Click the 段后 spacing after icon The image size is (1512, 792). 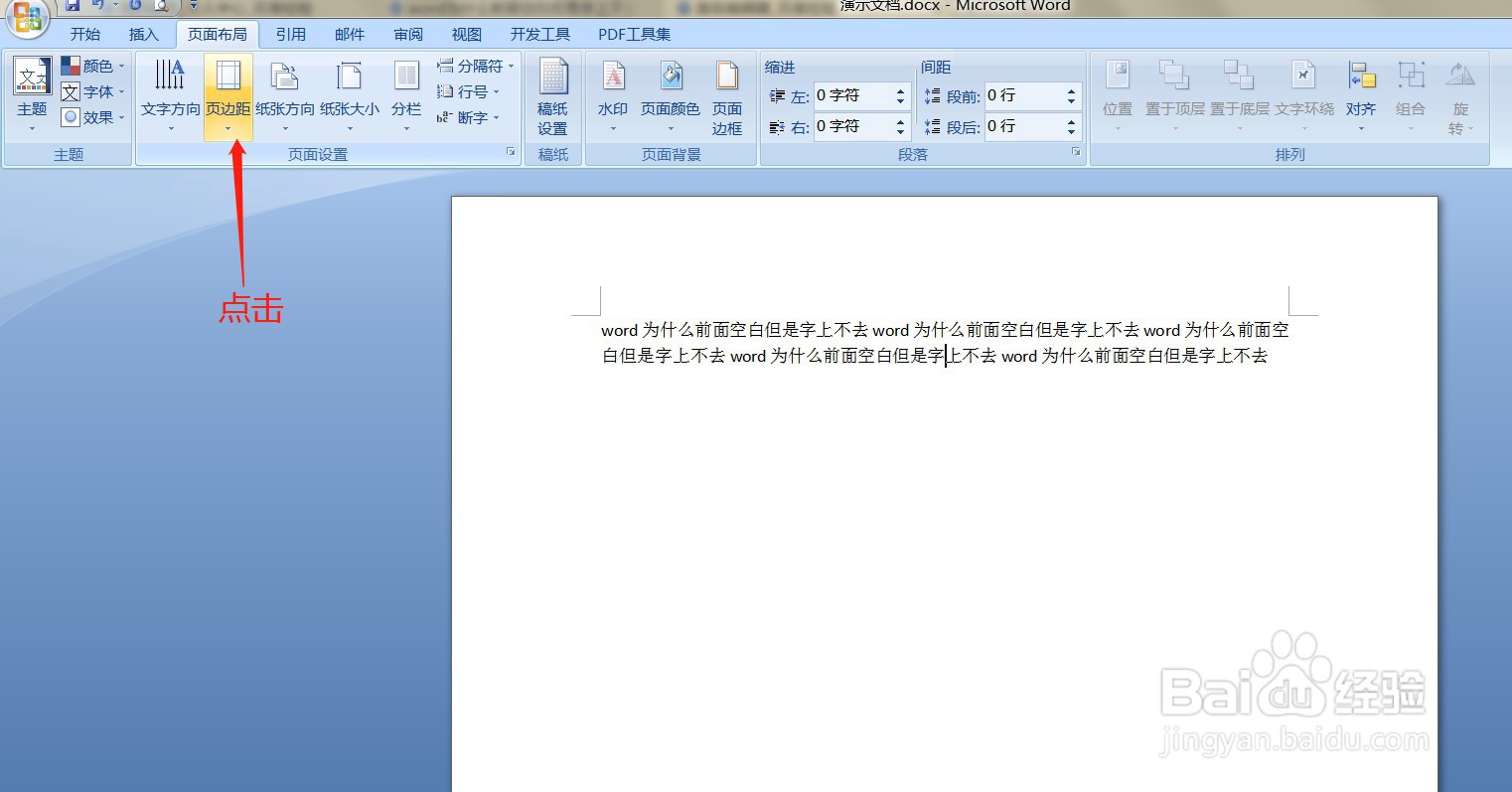point(932,127)
